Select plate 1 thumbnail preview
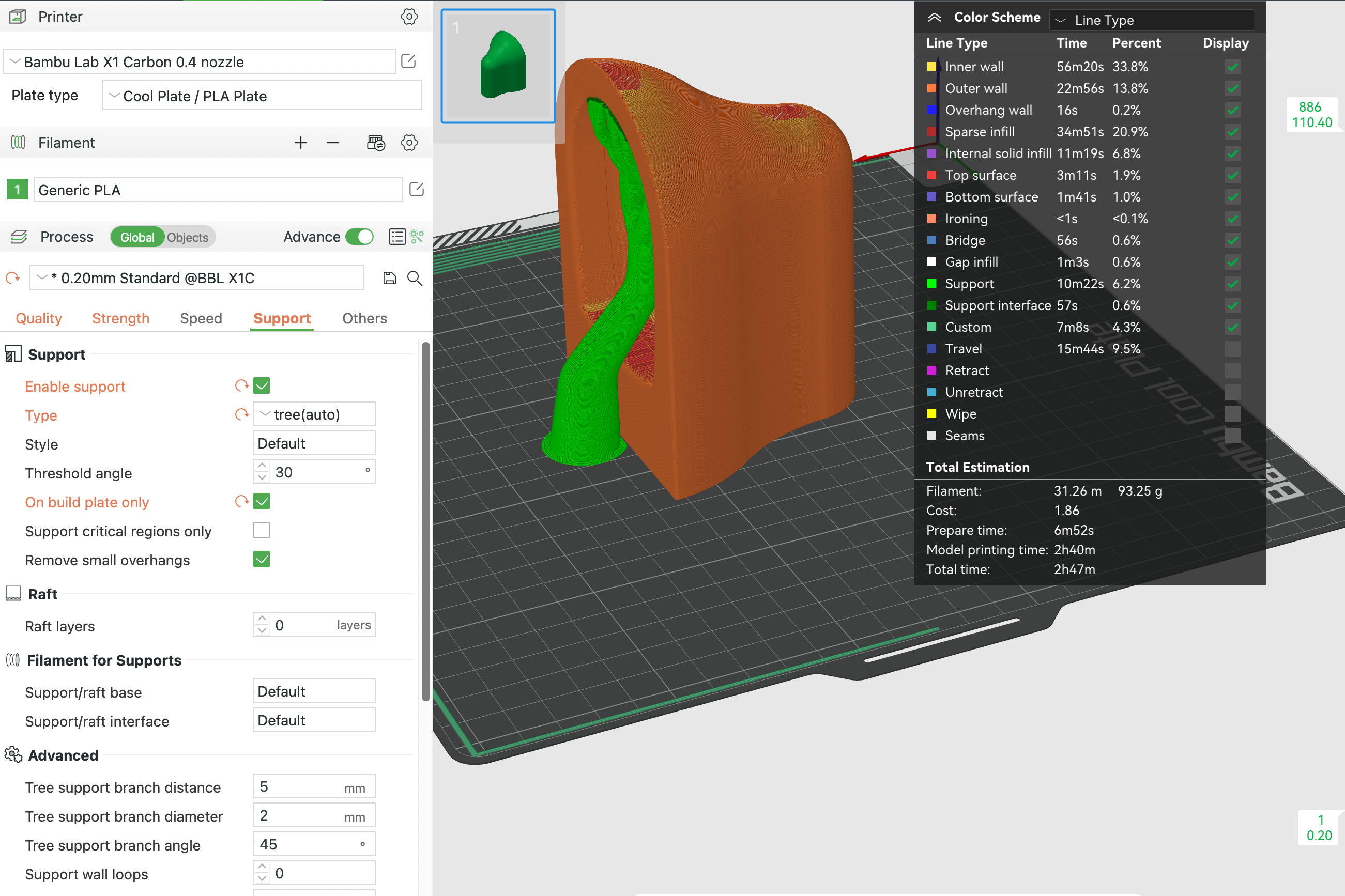Screen dimensions: 1345x896 pyautogui.click(x=498, y=66)
